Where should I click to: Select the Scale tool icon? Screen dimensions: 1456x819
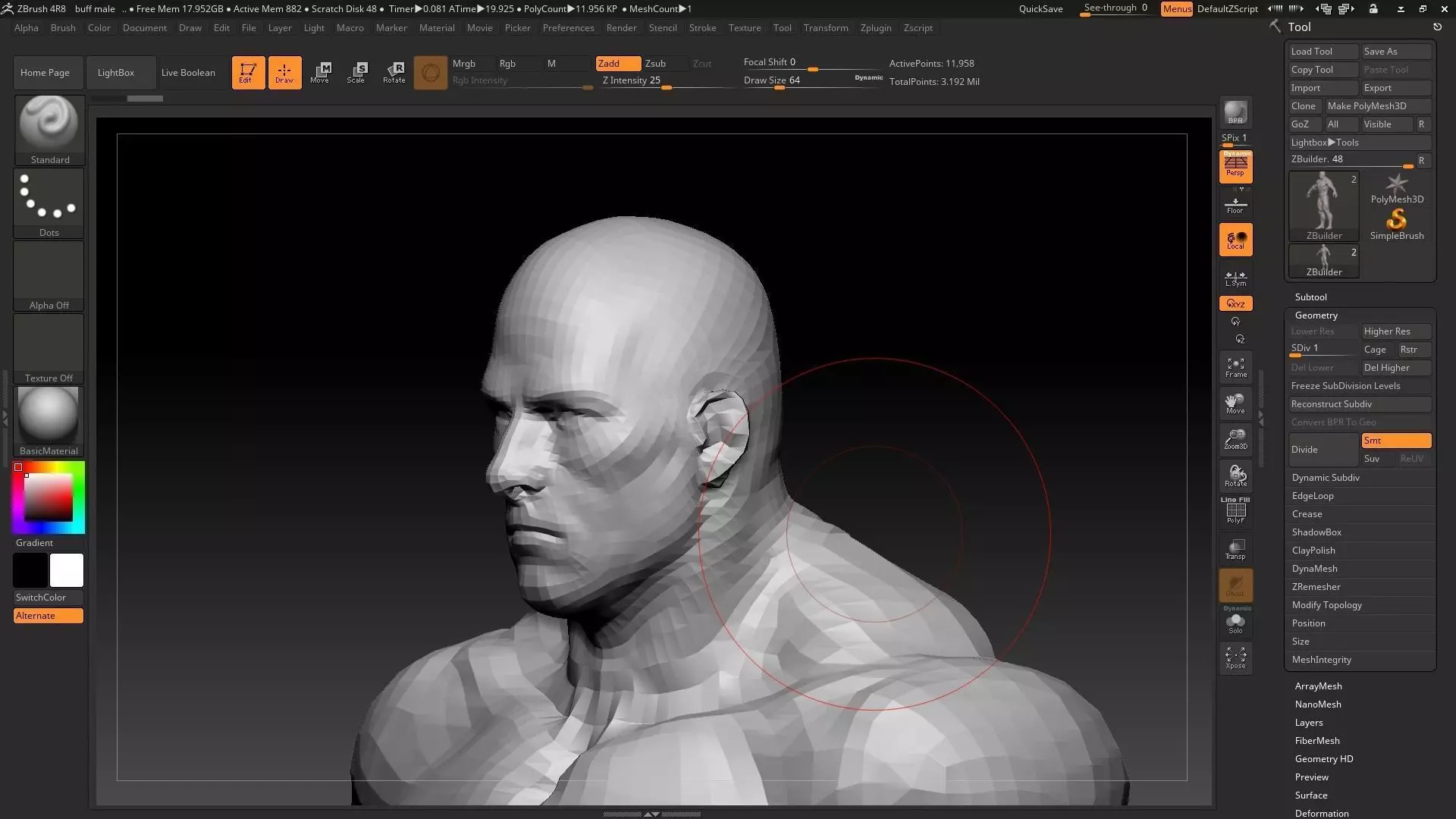[x=356, y=73]
